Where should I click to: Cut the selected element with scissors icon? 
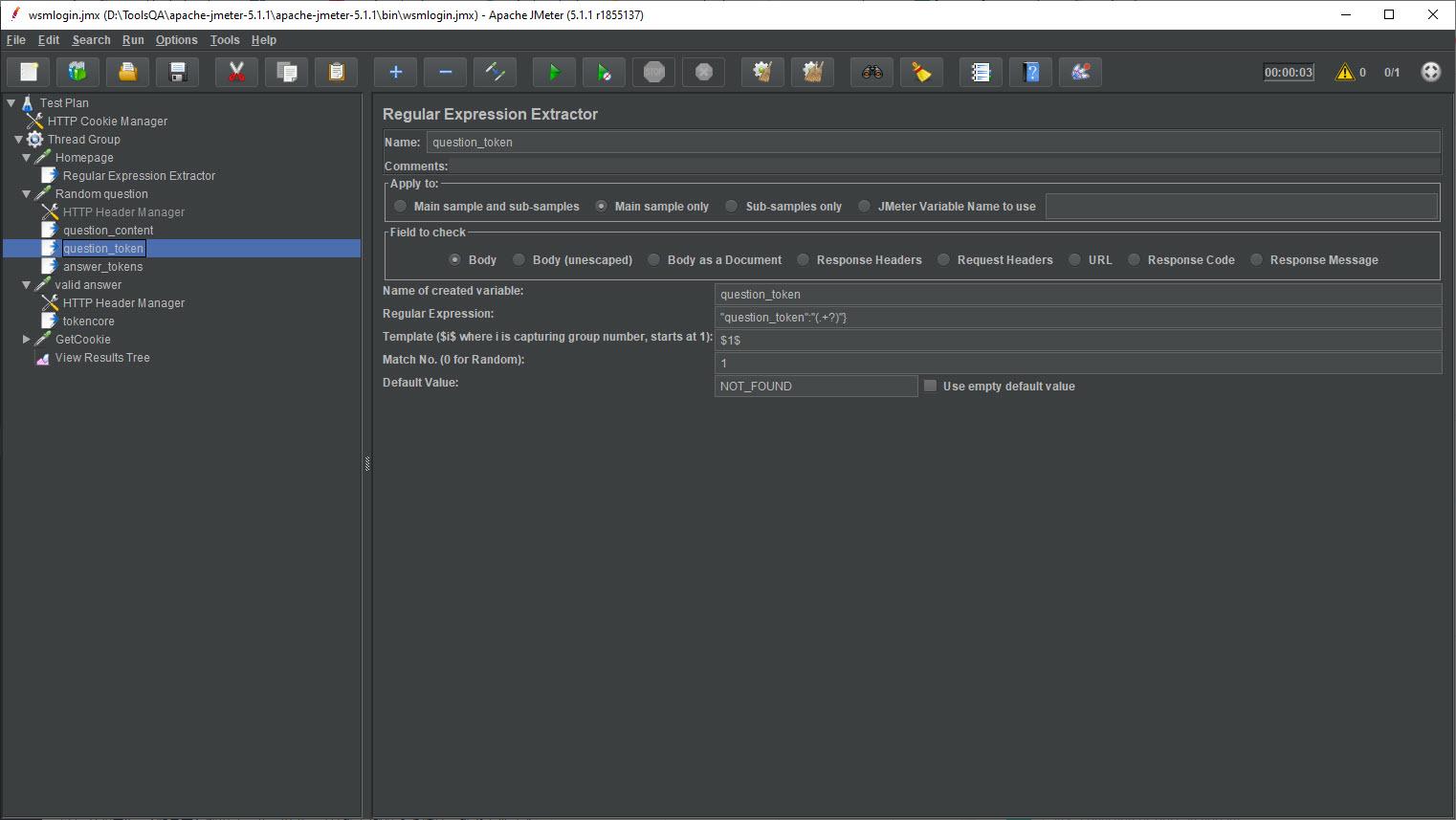[236, 72]
